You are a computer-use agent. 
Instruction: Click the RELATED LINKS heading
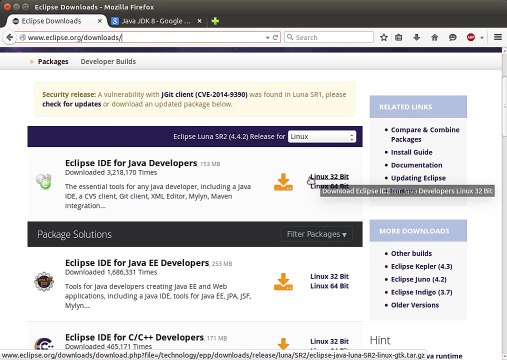406,107
